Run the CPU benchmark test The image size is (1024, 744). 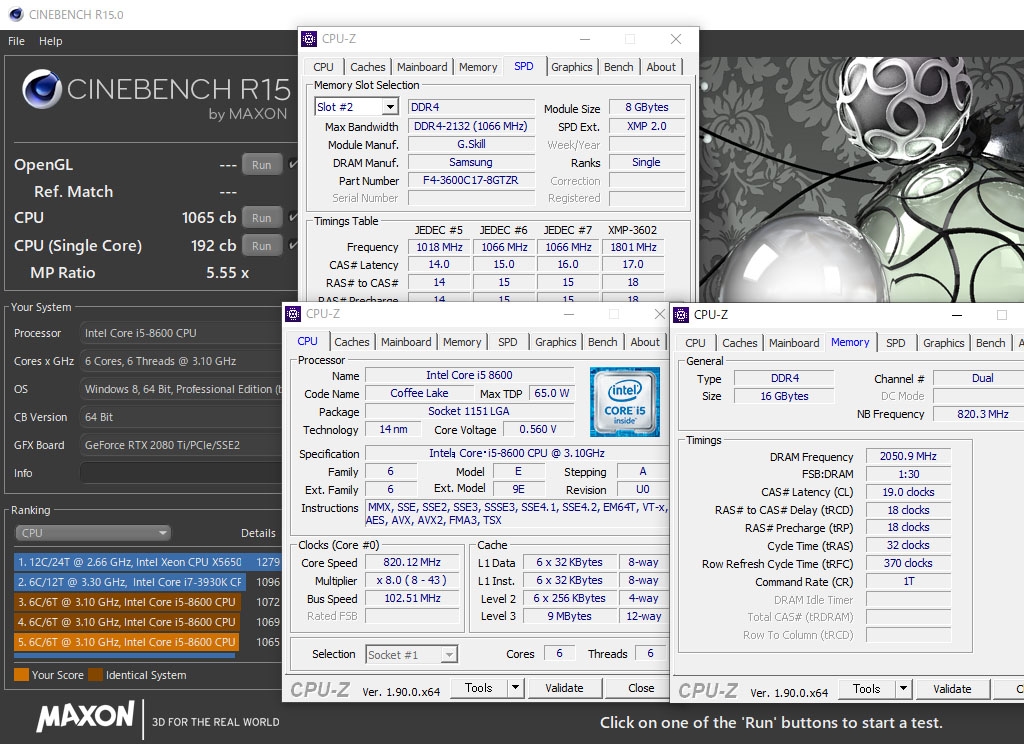(261, 217)
